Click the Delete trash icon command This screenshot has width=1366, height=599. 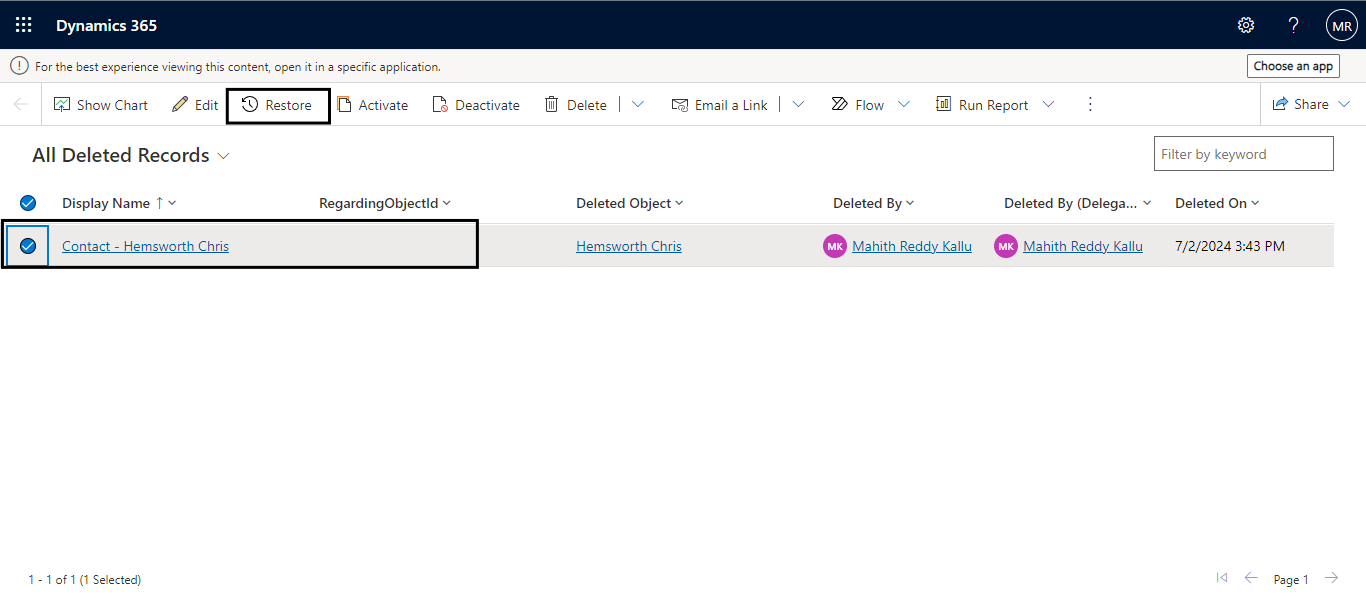point(576,105)
